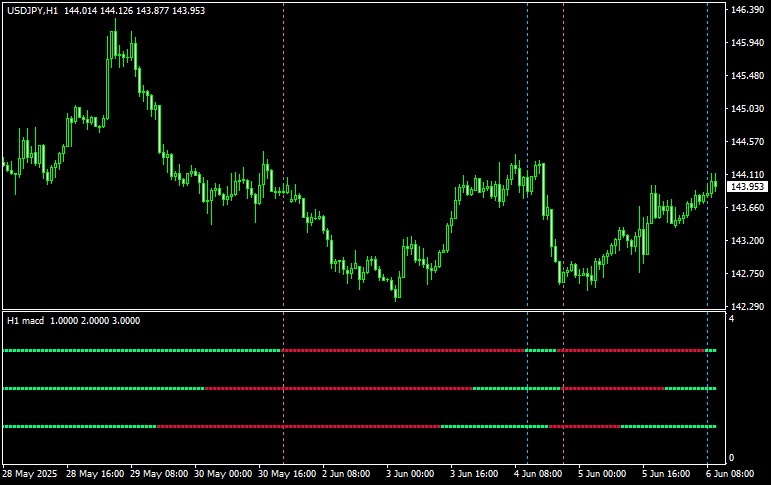Image resolution: width=771 pixels, height=485 pixels.
Task: Click the 142.290 price axis label
Action: point(747,306)
